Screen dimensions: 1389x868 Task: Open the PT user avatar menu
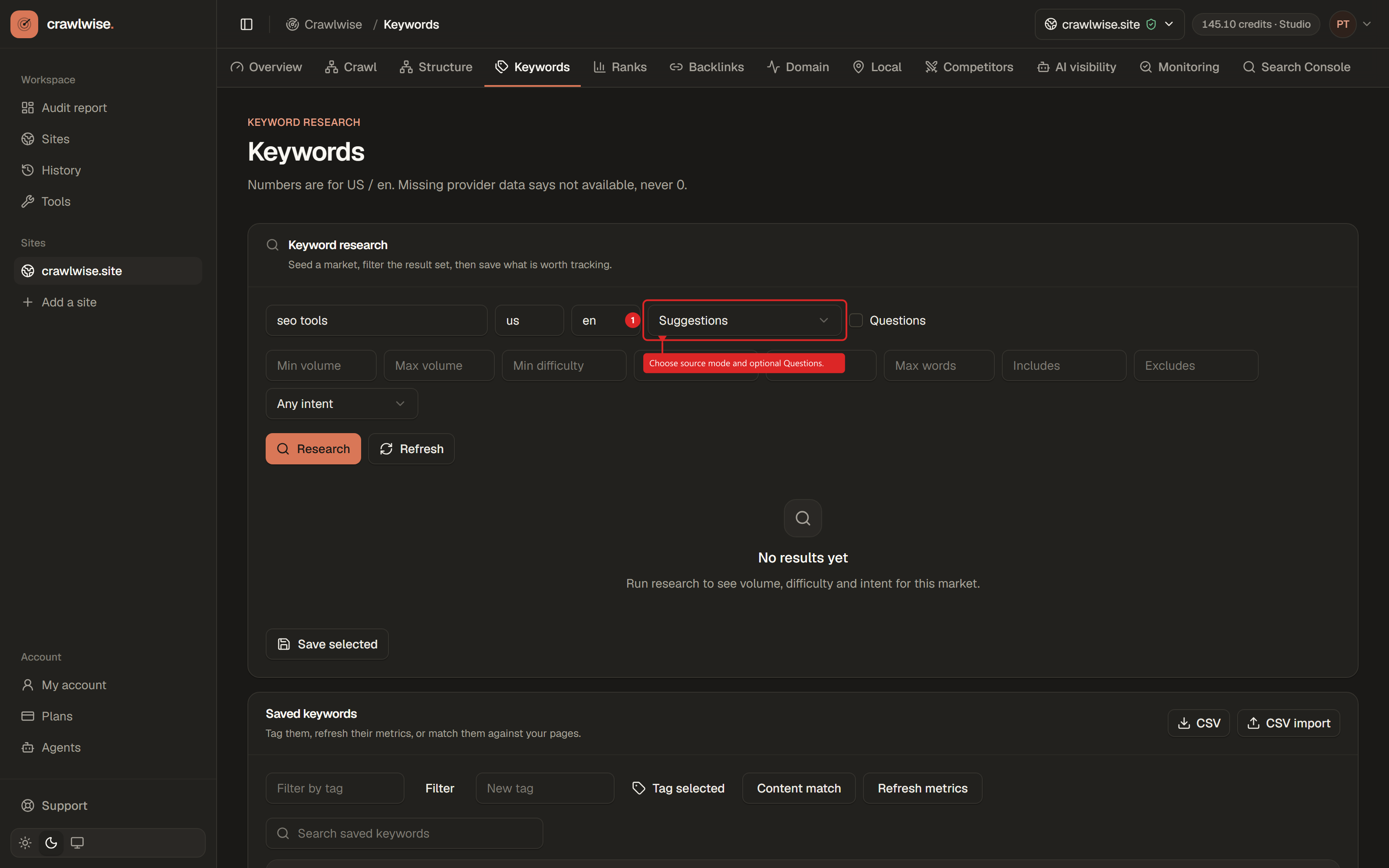(x=1343, y=24)
